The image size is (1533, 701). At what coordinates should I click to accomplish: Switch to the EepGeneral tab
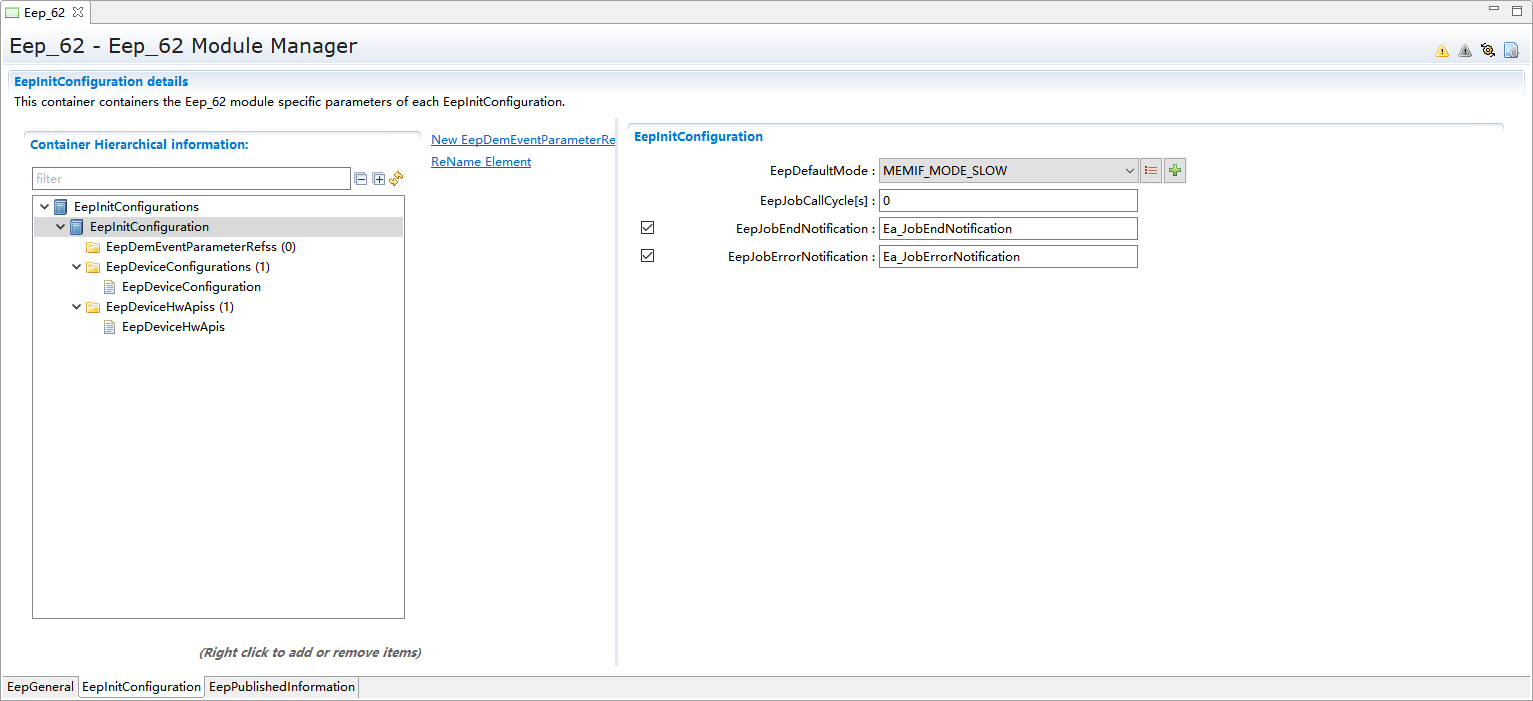pyautogui.click(x=40, y=687)
